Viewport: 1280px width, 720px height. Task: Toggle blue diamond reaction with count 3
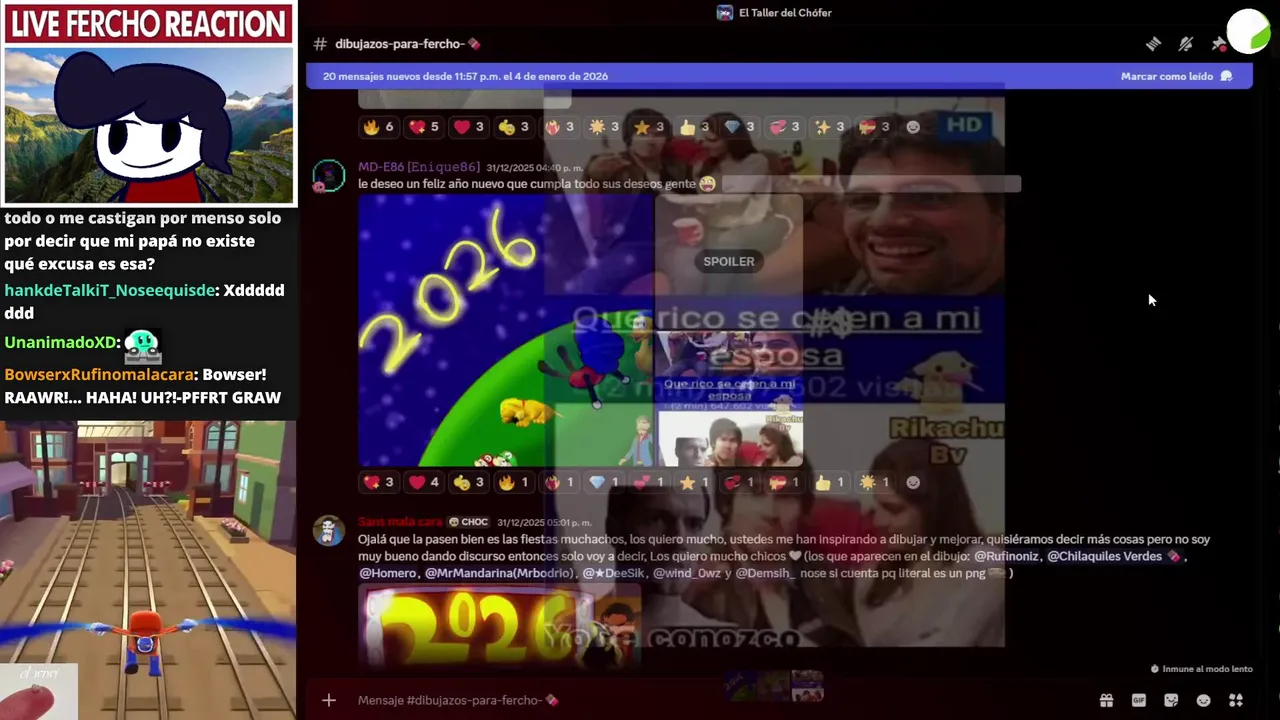coord(739,127)
